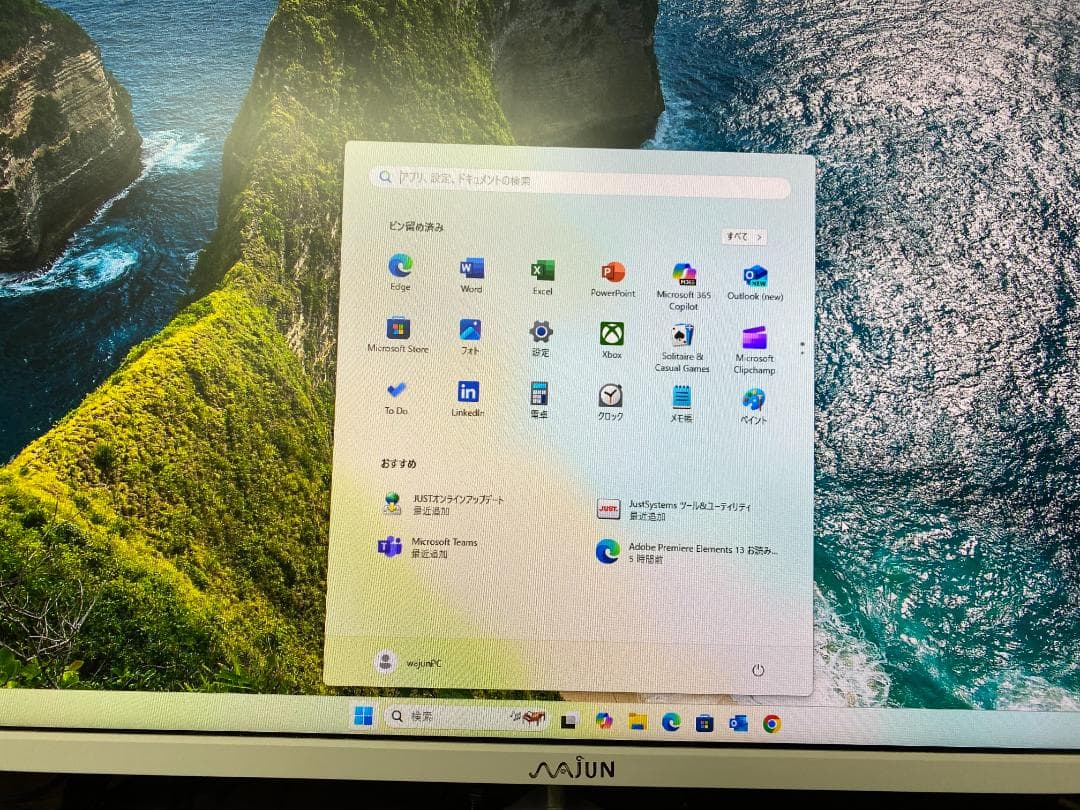This screenshot has width=1080, height=810.
Task: Open Solitaire & Casual Games
Action: click(681, 337)
